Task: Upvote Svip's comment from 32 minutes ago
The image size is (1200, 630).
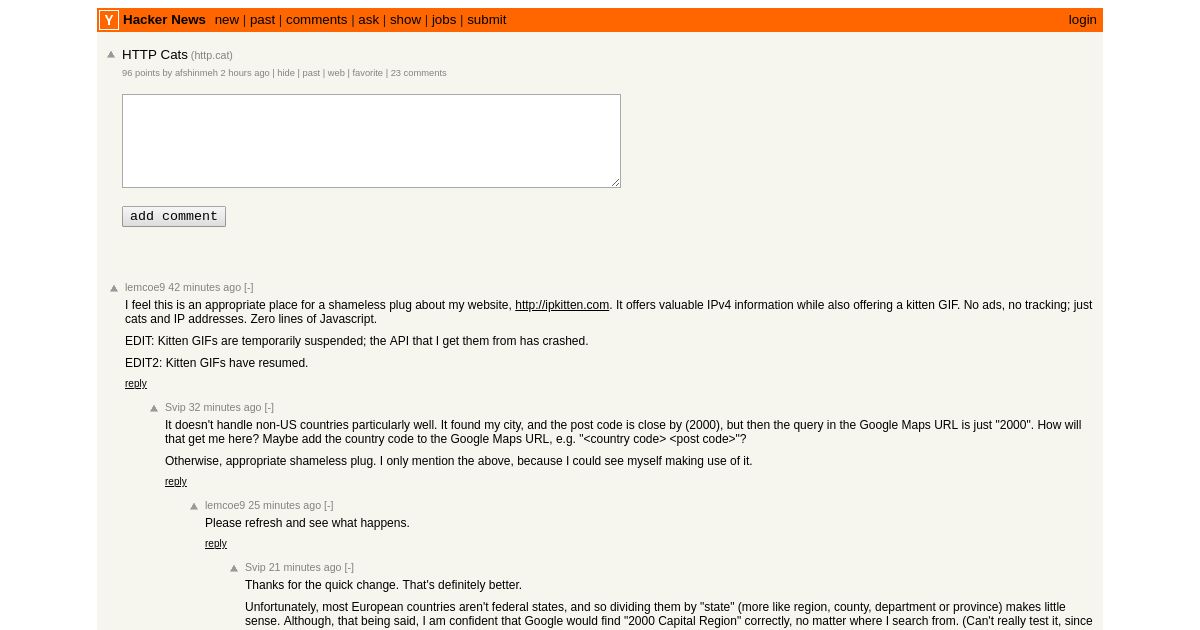Action: [154, 409]
